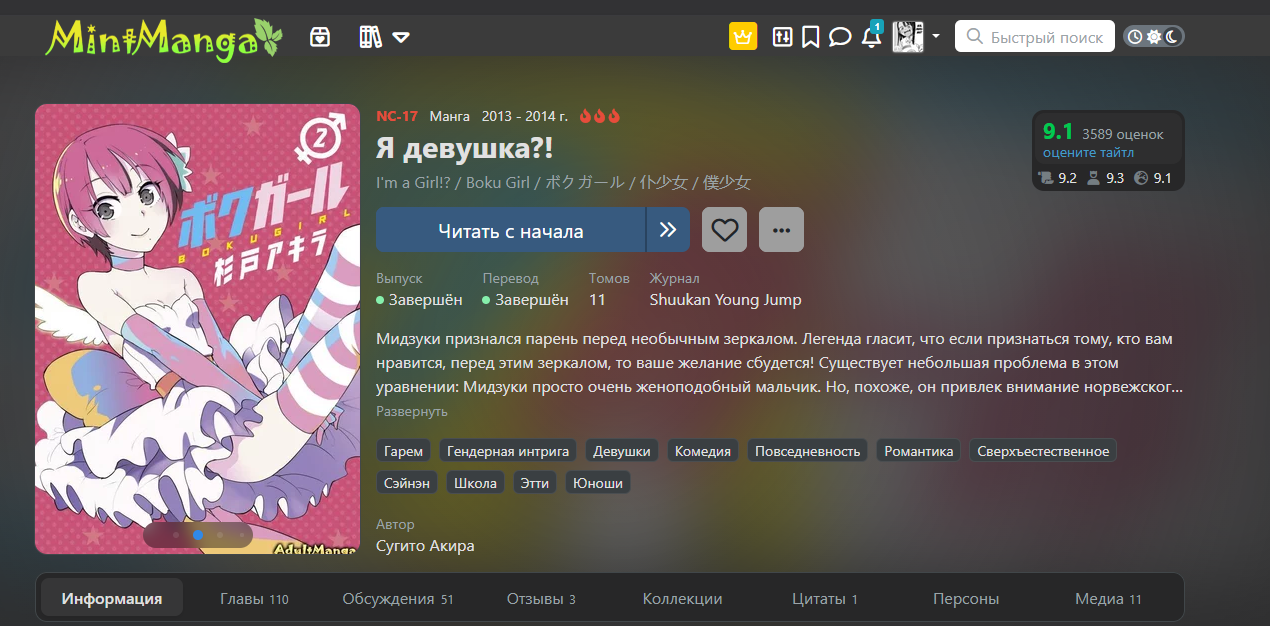Click the double-arrow continue reading button
1270x626 pixels.
click(668, 230)
